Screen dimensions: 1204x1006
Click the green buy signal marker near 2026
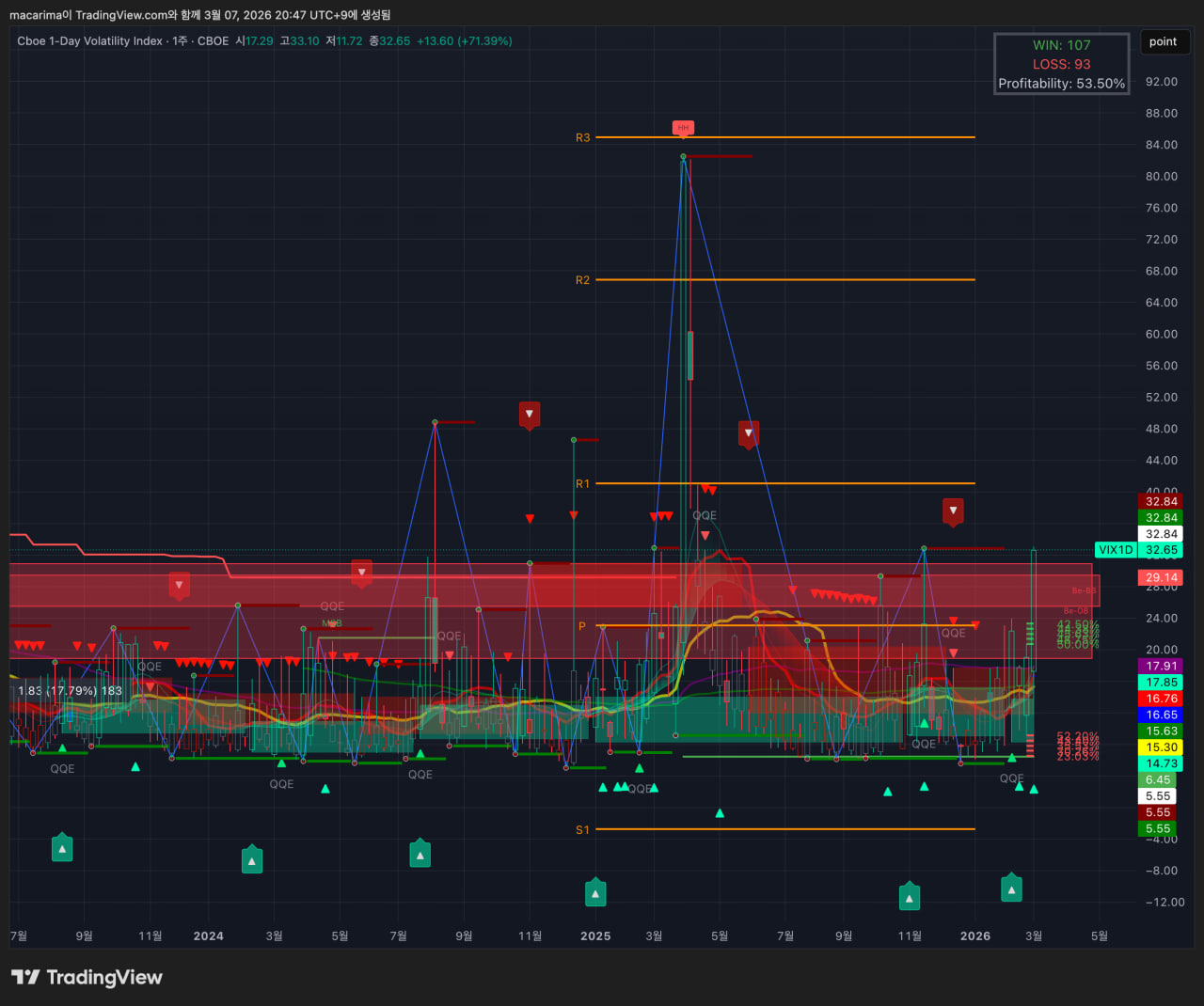1011,888
